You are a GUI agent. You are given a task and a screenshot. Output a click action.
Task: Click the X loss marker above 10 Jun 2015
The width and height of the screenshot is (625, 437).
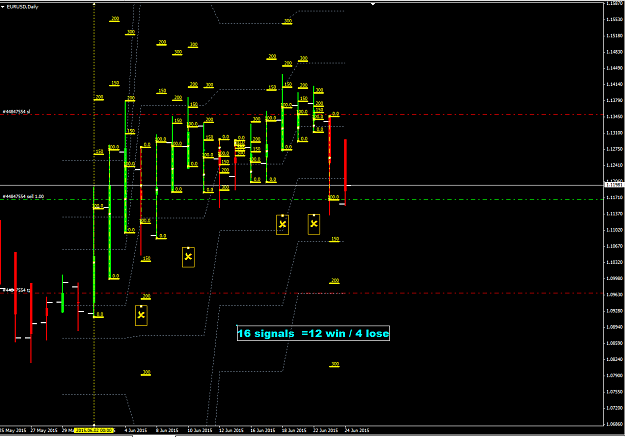click(189, 257)
